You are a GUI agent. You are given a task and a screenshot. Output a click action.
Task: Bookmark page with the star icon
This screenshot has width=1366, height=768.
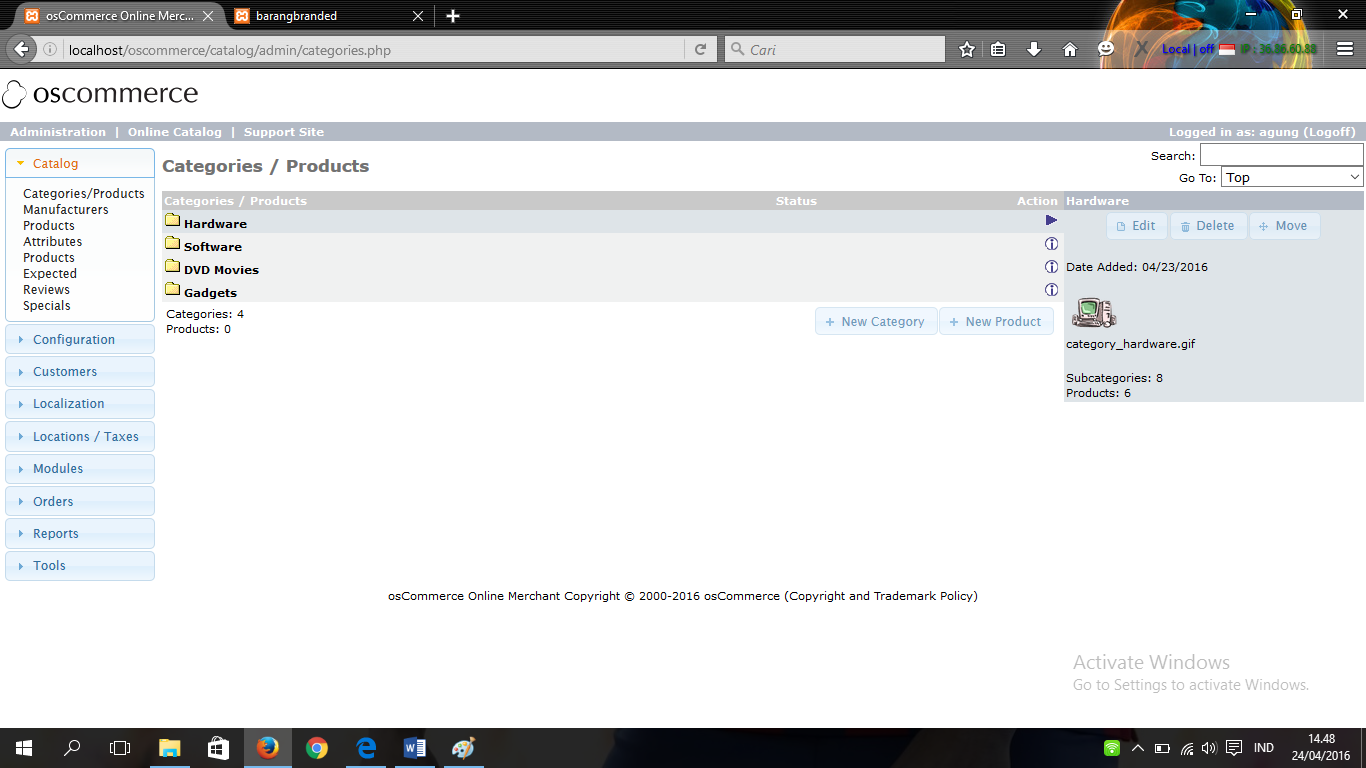click(x=967, y=49)
